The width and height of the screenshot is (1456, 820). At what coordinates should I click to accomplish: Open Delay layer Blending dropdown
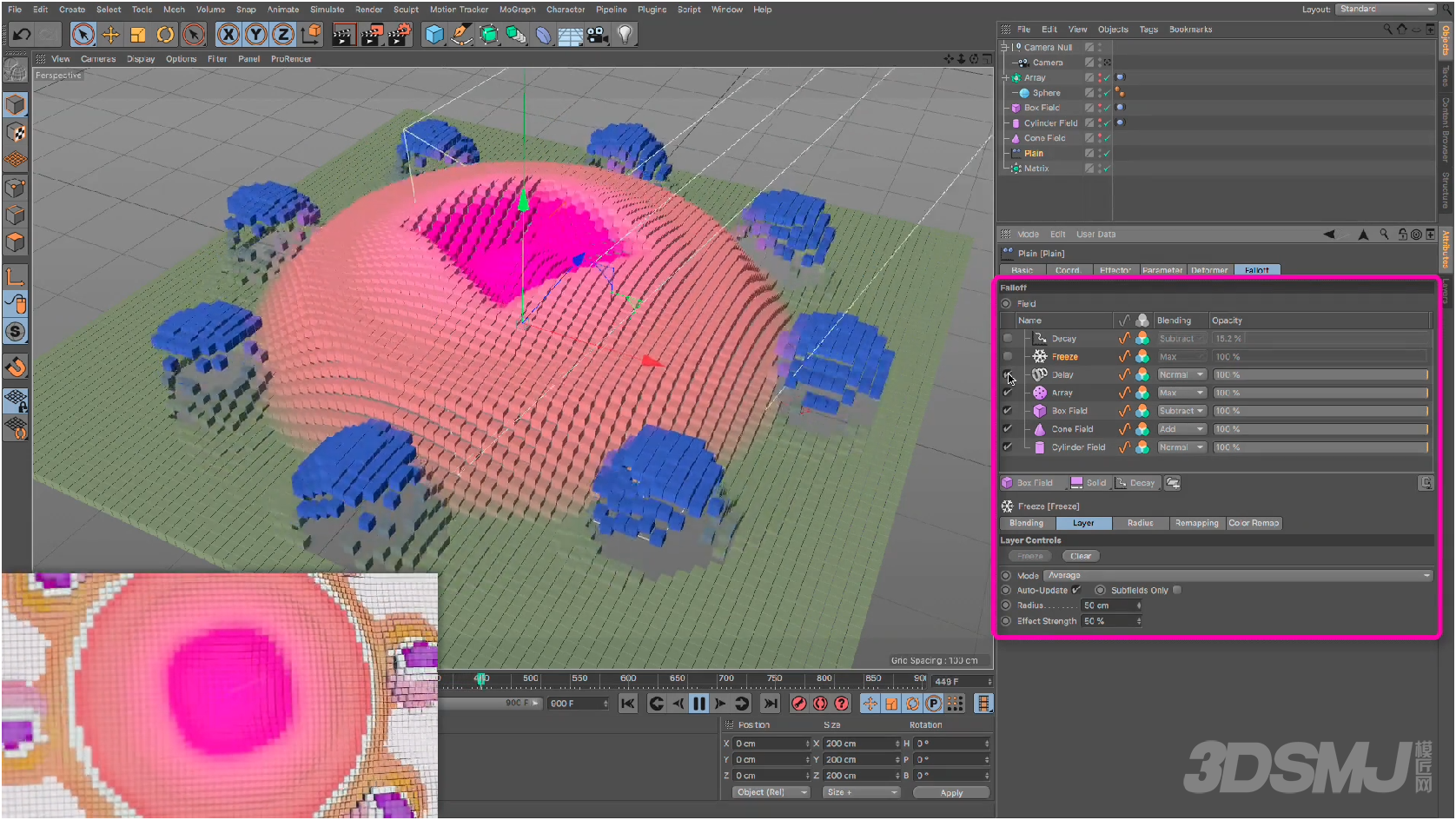tap(1181, 374)
